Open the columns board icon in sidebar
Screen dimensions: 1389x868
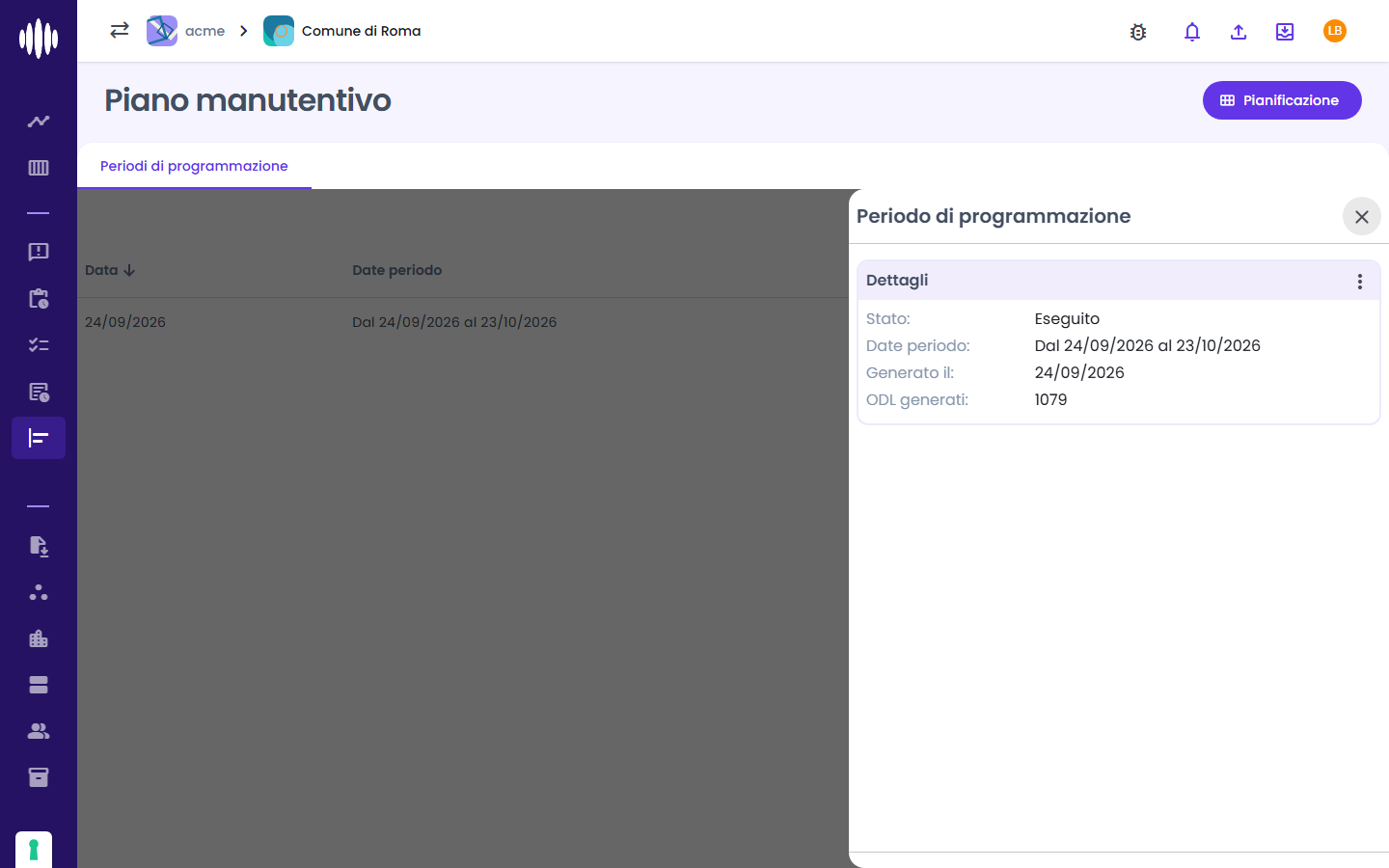pos(39,168)
